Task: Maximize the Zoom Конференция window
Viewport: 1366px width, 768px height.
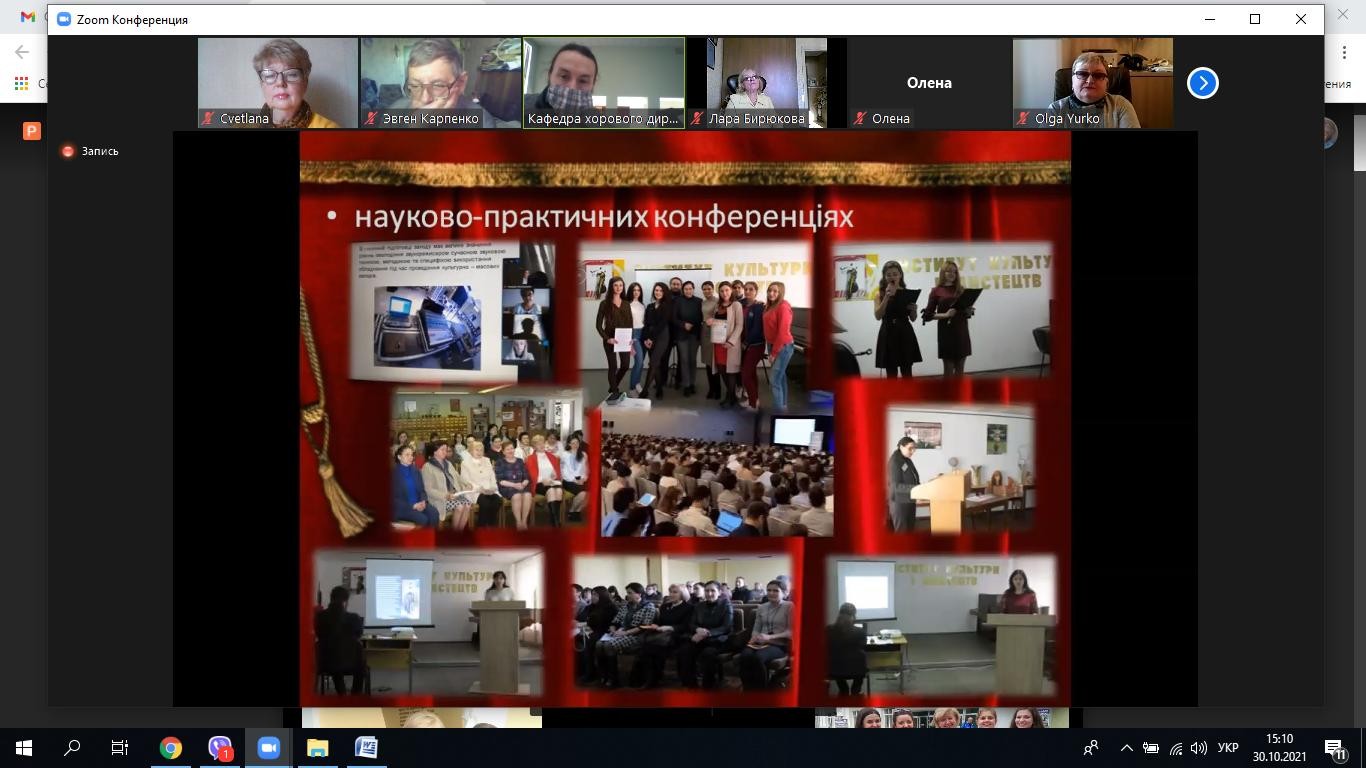Action: click(x=1255, y=19)
